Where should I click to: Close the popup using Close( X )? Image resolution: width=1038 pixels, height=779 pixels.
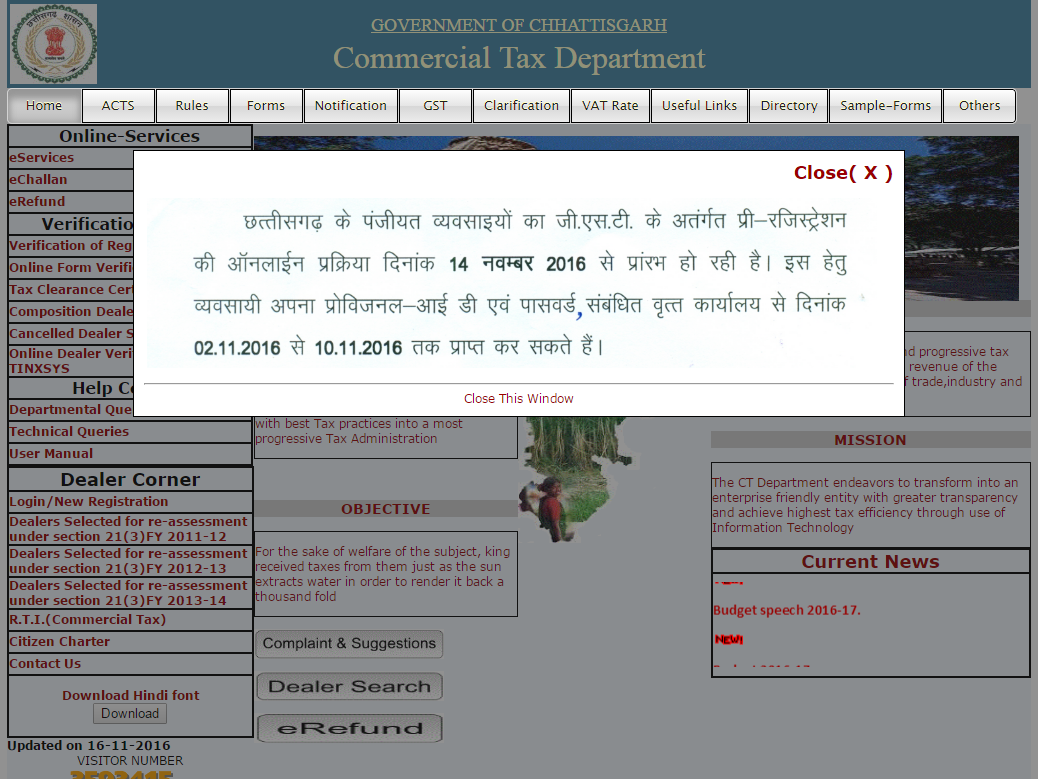pyautogui.click(x=842, y=173)
